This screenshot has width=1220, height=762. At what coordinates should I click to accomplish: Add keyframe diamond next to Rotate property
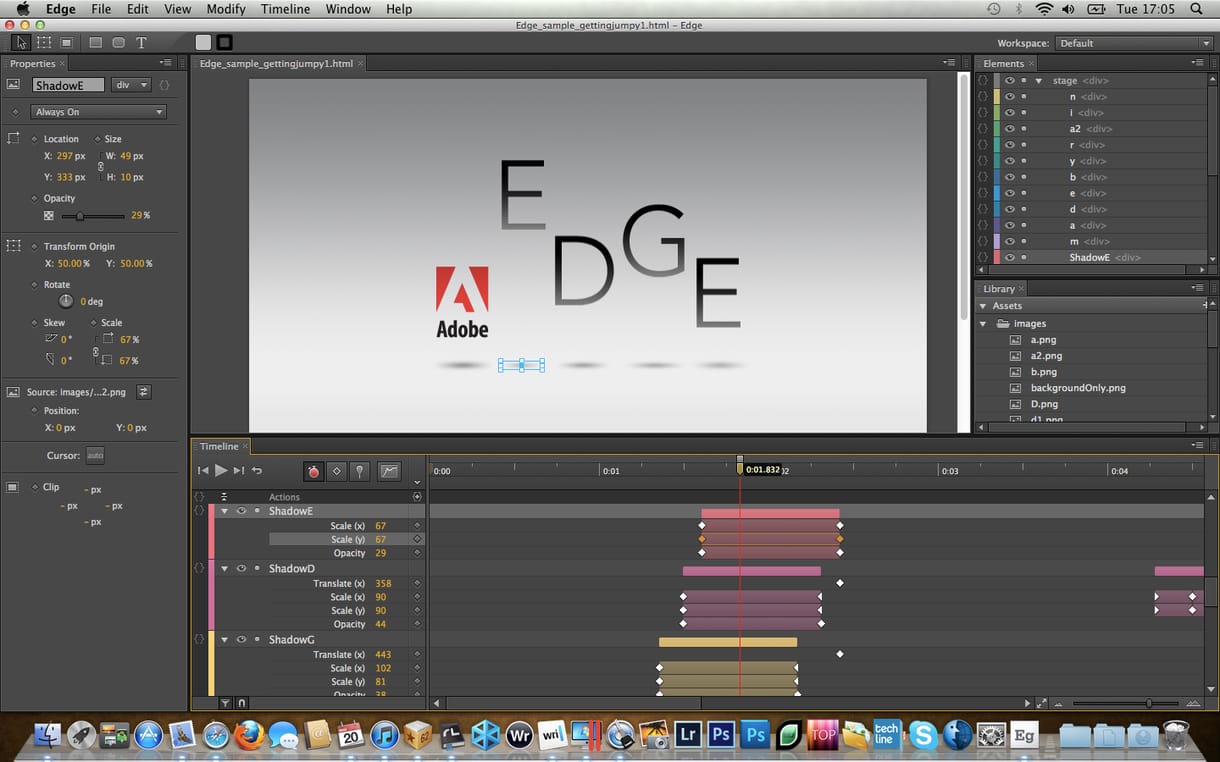point(34,285)
